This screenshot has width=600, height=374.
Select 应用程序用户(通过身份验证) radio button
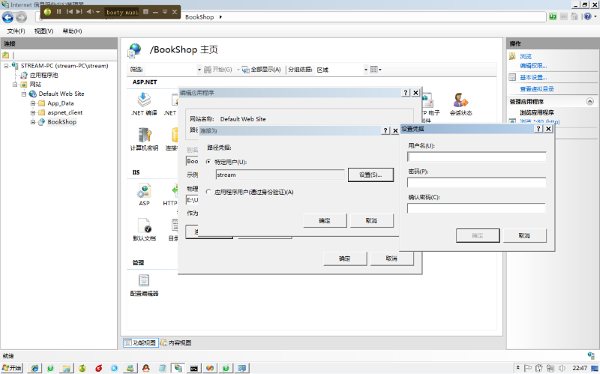[x=209, y=192]
